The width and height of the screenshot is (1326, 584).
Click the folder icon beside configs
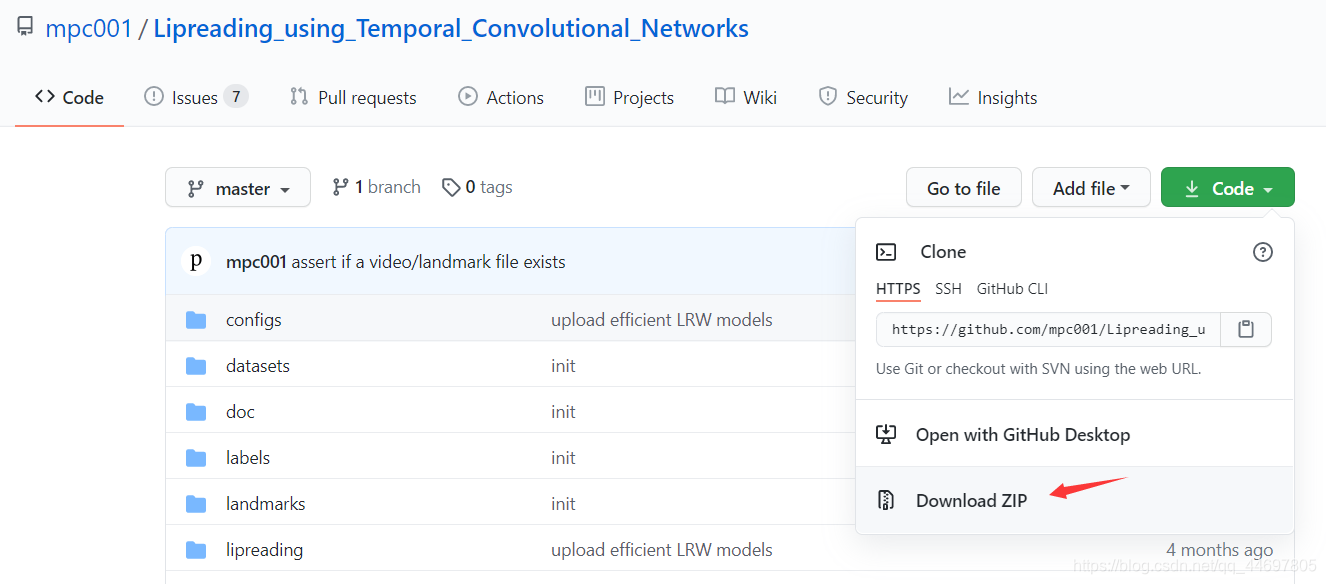pyautogui.click(x=196, y=320)
